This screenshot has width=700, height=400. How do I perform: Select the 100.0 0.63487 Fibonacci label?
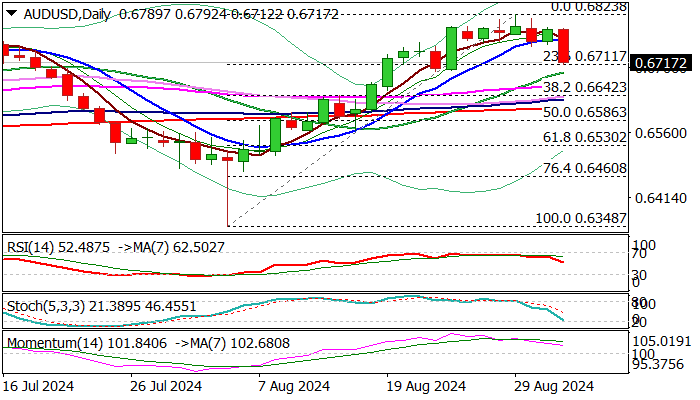pos(581,218)
